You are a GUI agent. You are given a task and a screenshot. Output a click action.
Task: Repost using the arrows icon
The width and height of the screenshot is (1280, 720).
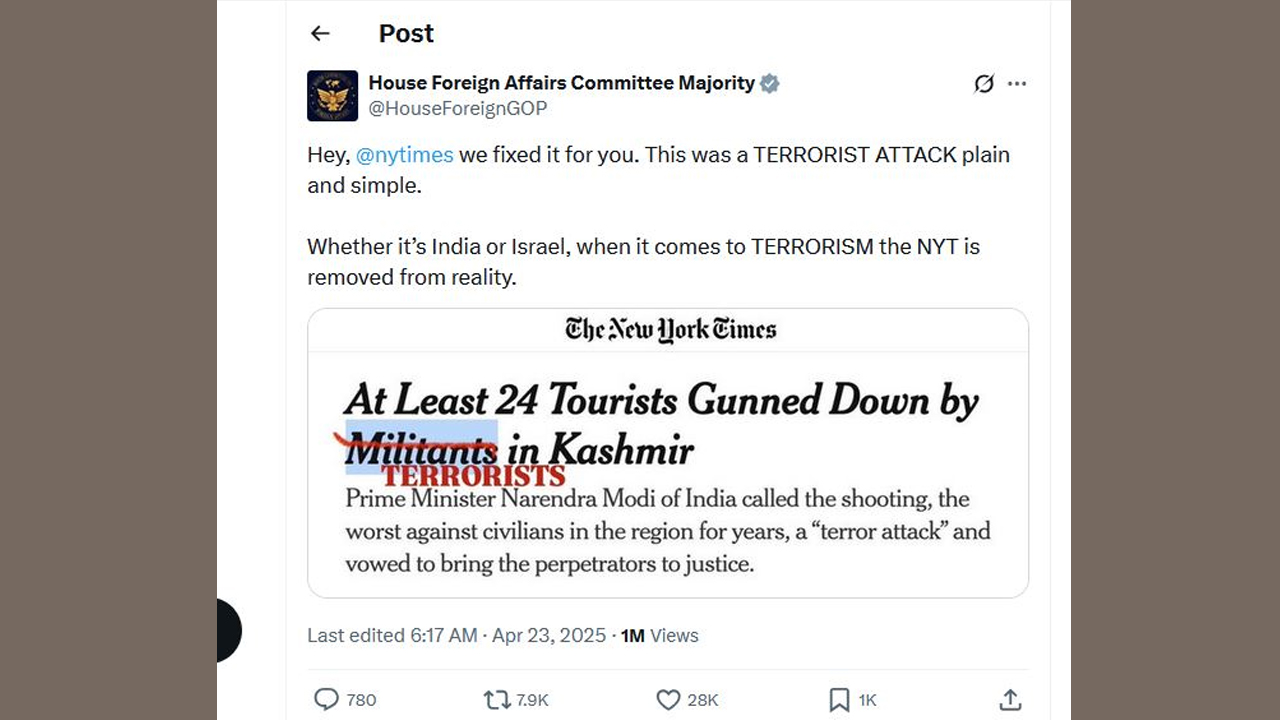click(x=497, y=699)
